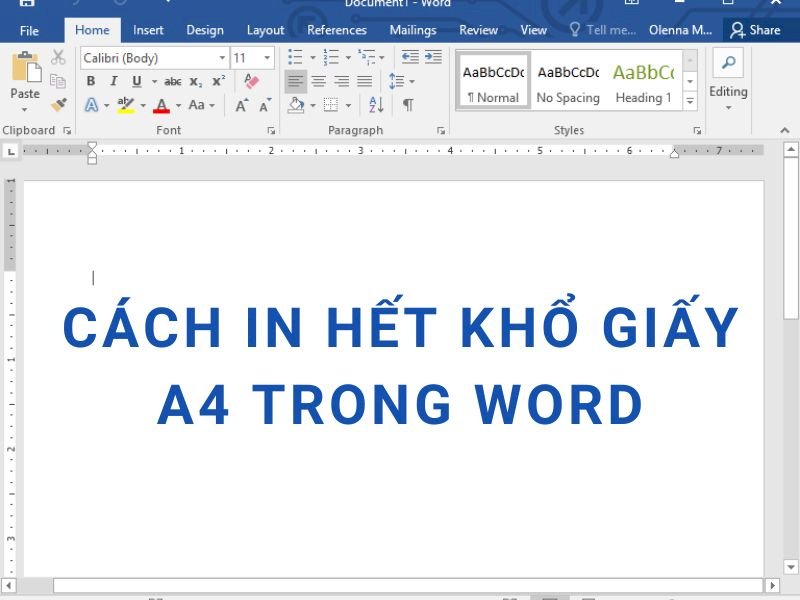800x600 pixels.
Task: Open underline style dropdown arrow
Action: pos(154,81)
